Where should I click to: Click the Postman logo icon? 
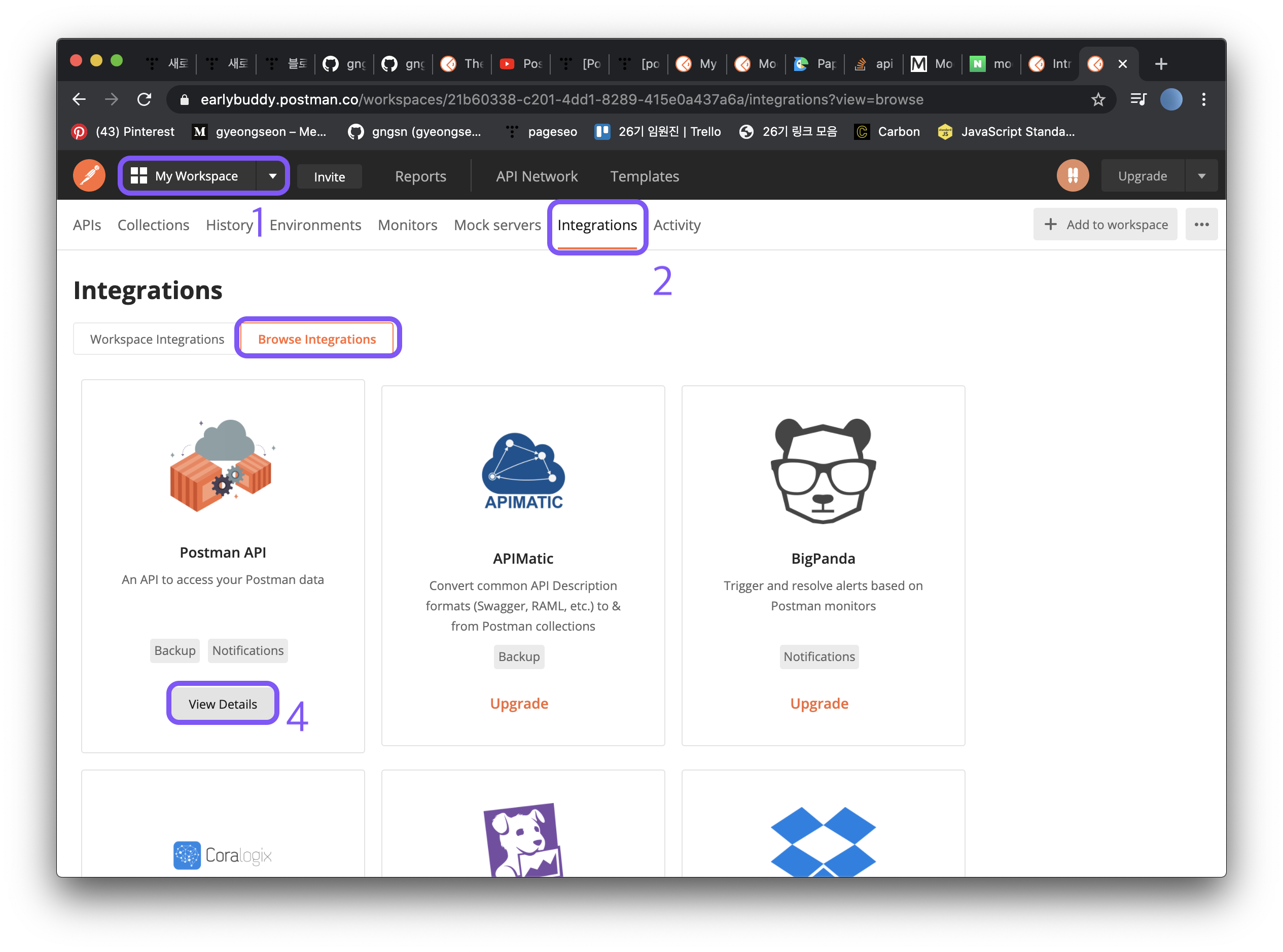tap(89, 175)
